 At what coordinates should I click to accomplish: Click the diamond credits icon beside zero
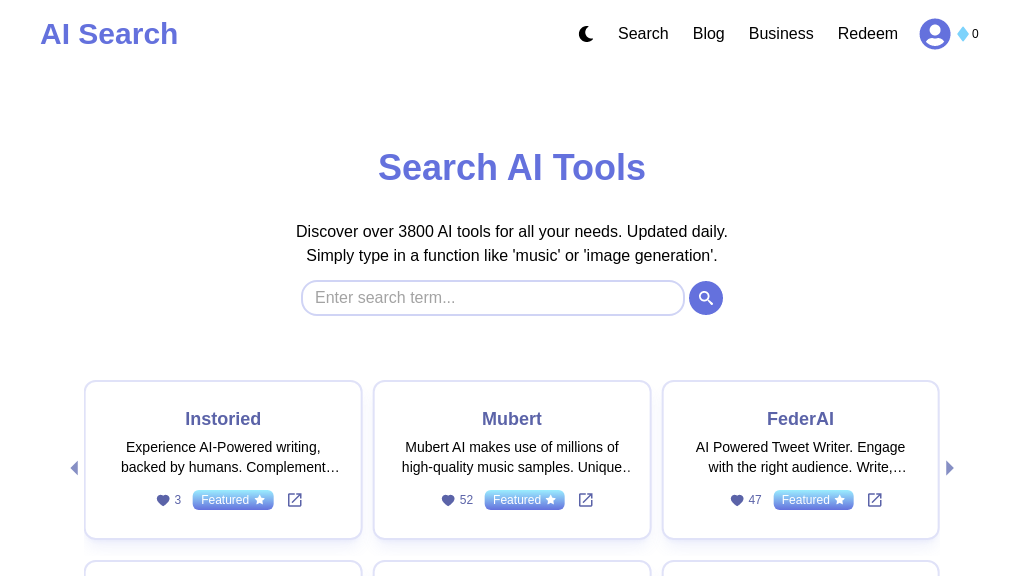pyautogui.click(x=961, y=33)
